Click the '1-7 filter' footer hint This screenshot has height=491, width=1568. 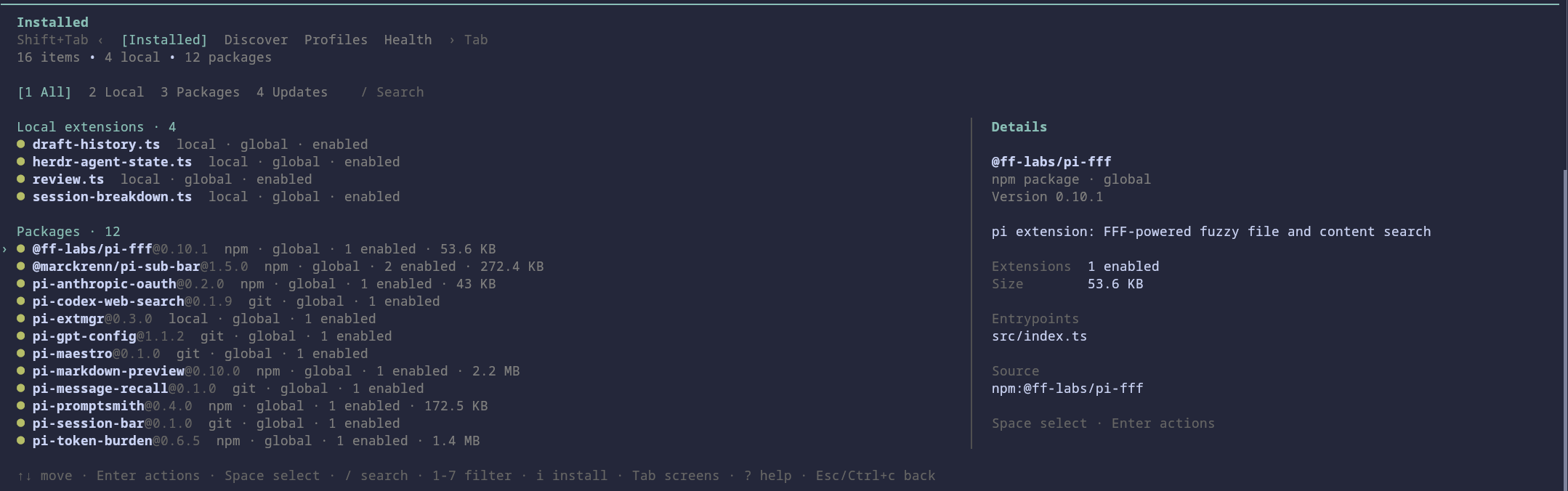pos(472,476)
